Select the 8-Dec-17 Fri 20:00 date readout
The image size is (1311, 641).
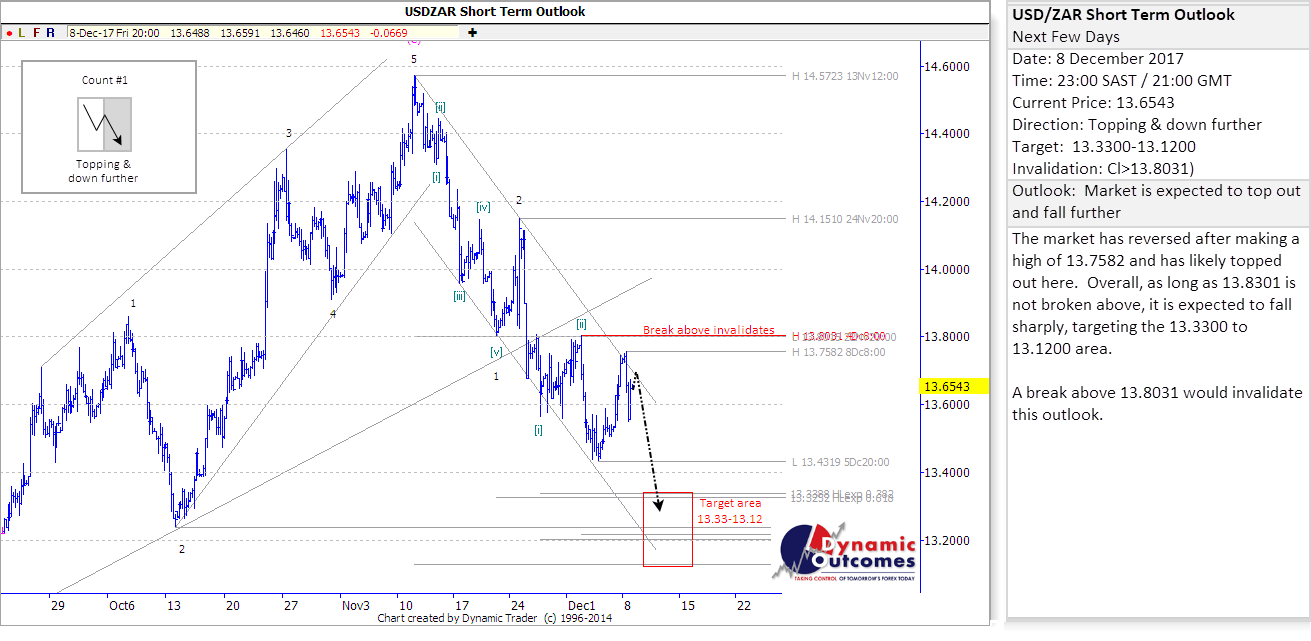coord(115,33)
